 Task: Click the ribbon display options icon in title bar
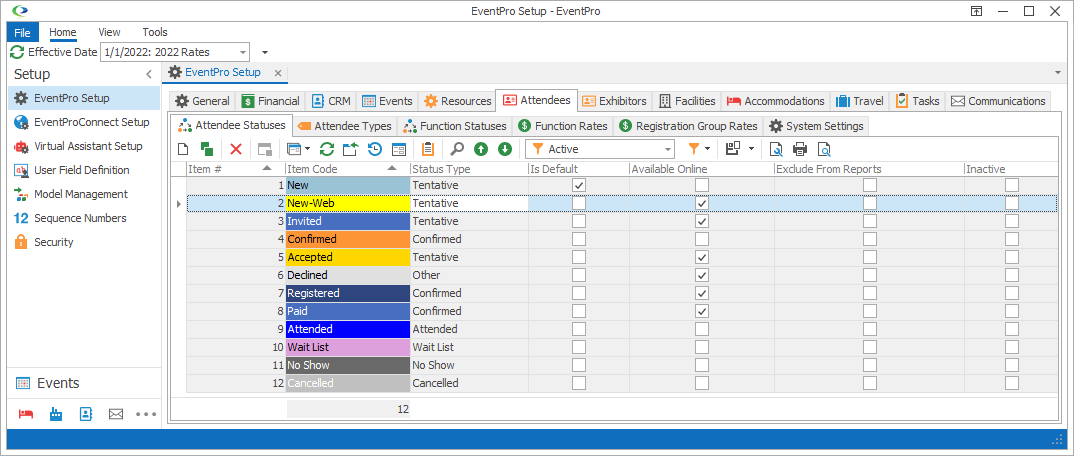[976, 11]
